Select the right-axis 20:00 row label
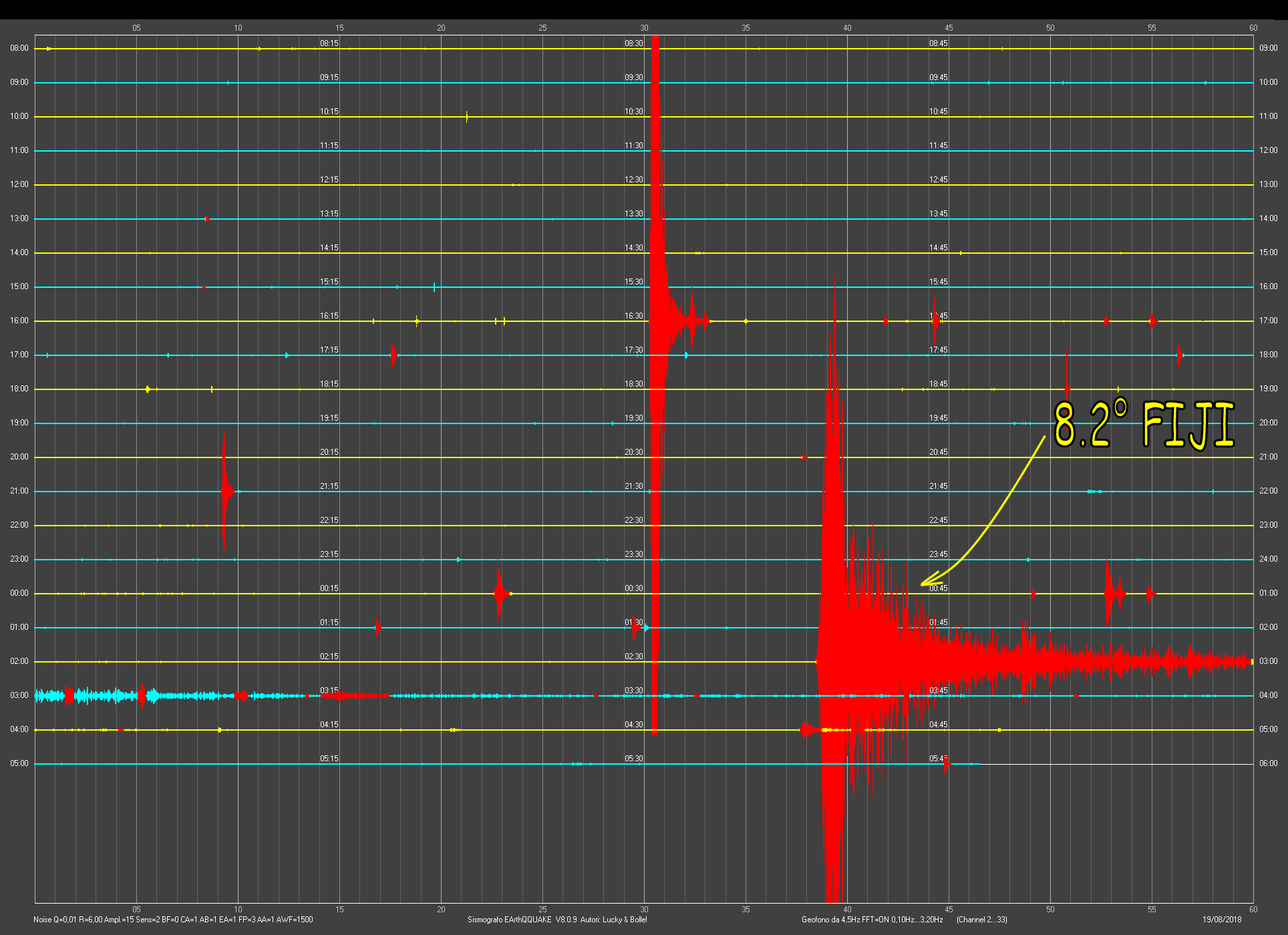1288x935 pixels. pyautogui.click(x=1269, y=423)
